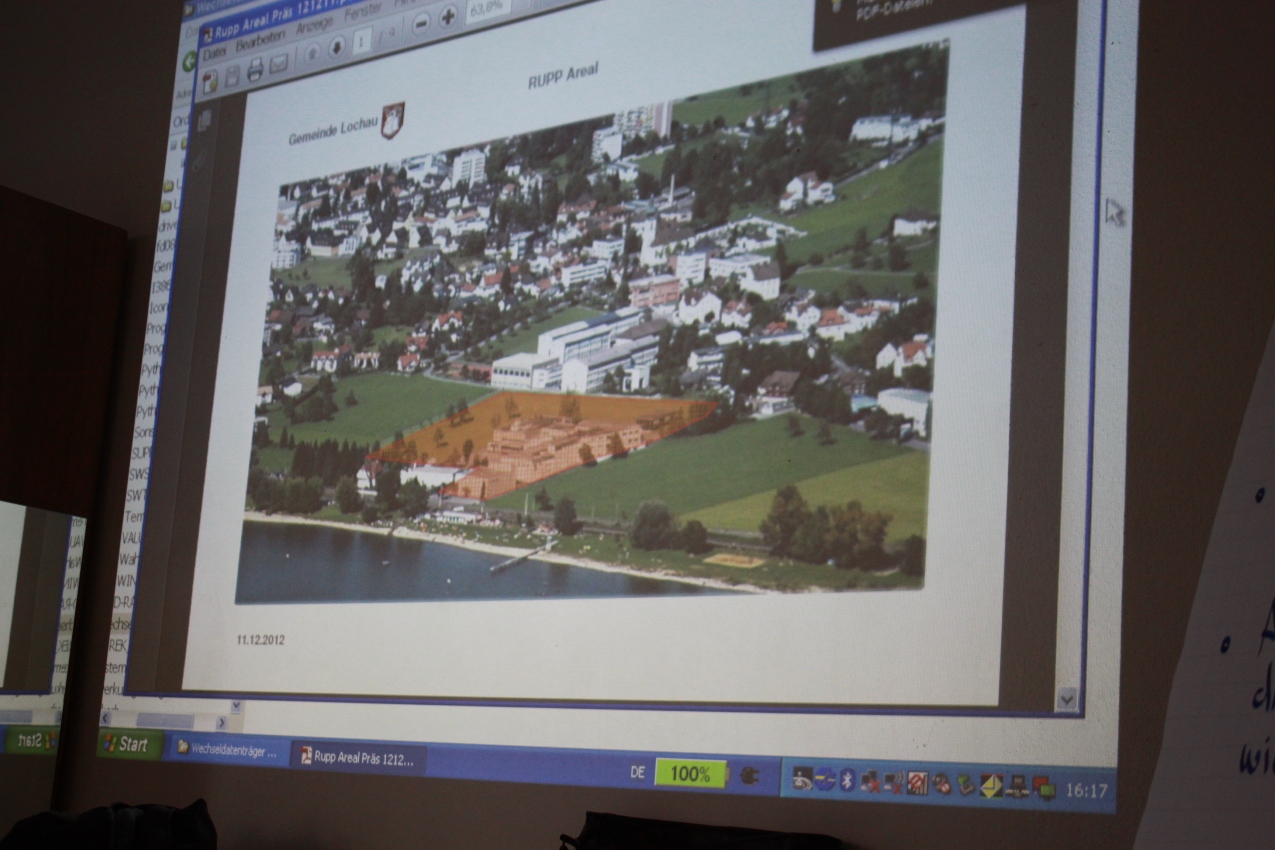
Task: Click the DE language indicator
Action: point(638,773)
